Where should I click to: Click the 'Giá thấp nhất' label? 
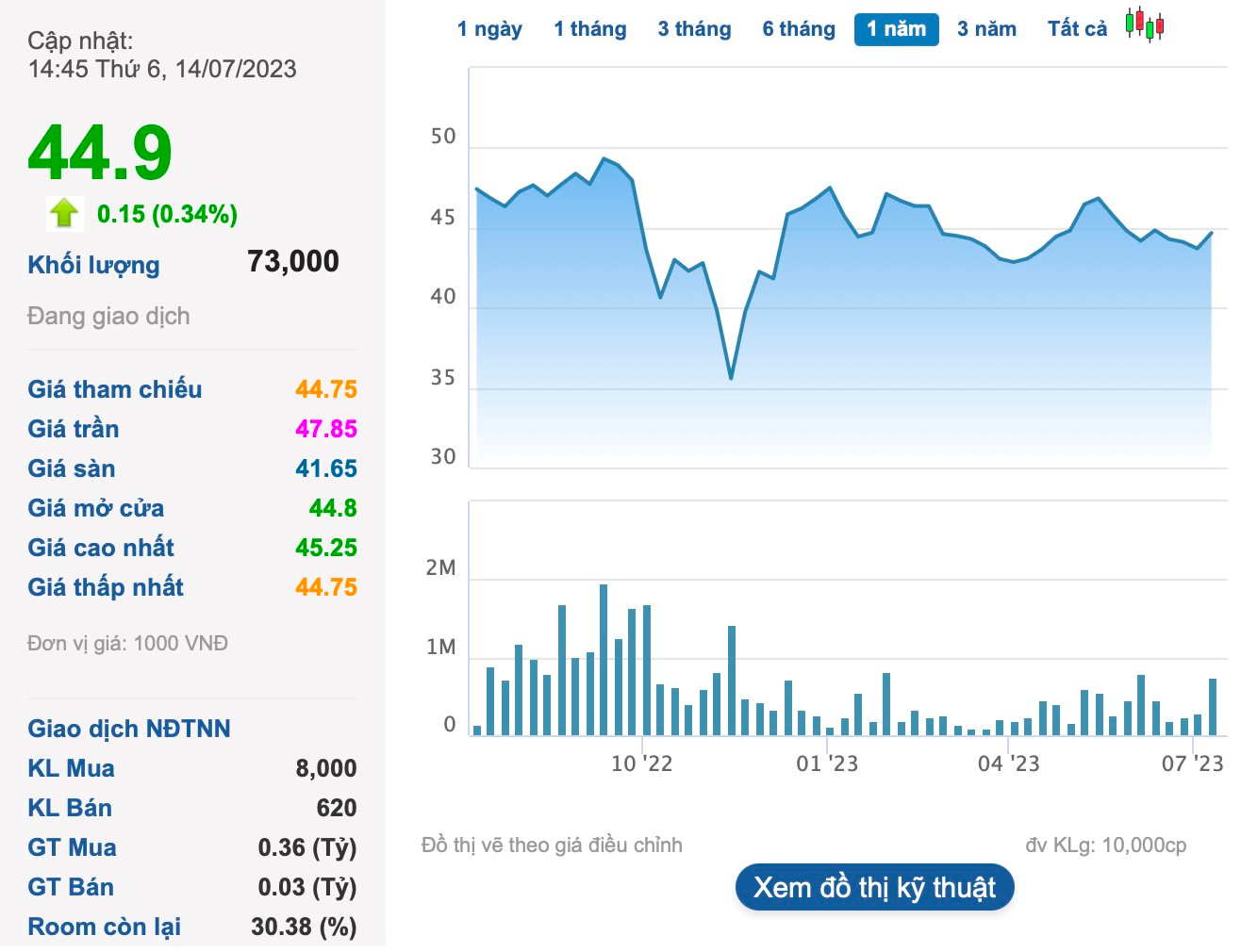106,587
